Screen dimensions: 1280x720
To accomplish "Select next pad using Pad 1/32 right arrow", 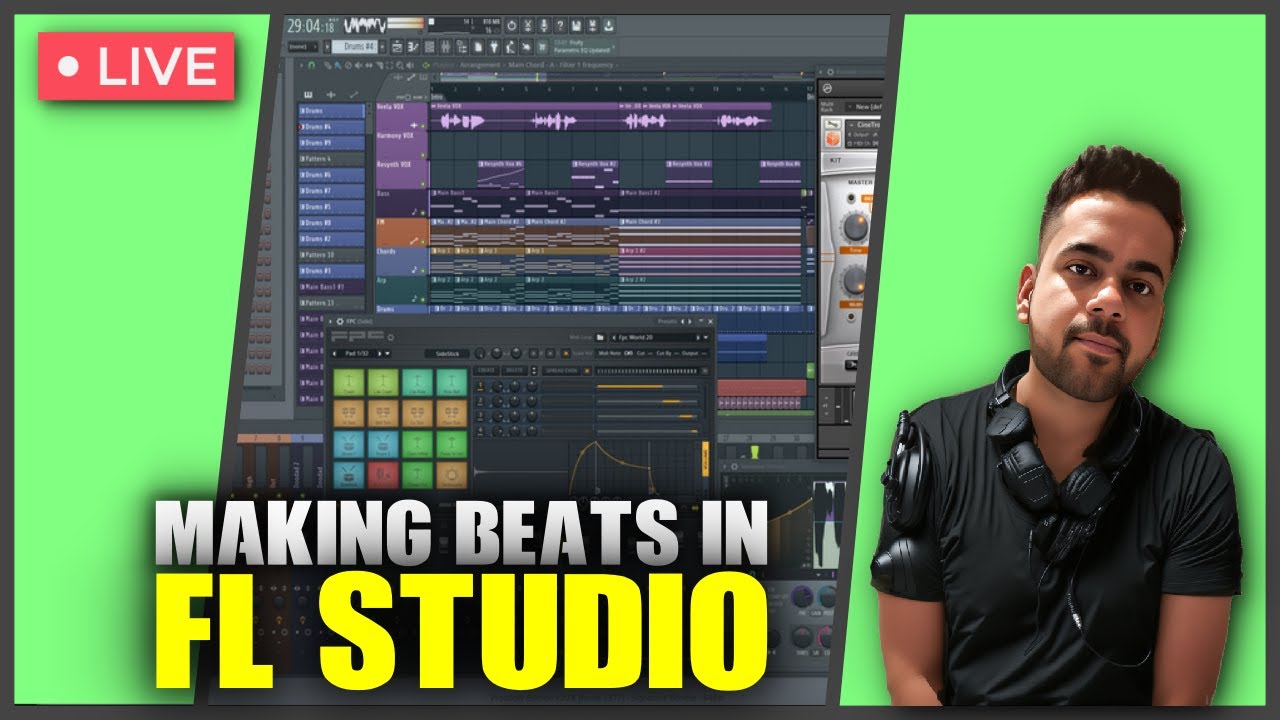I will (x=379, y=354).
